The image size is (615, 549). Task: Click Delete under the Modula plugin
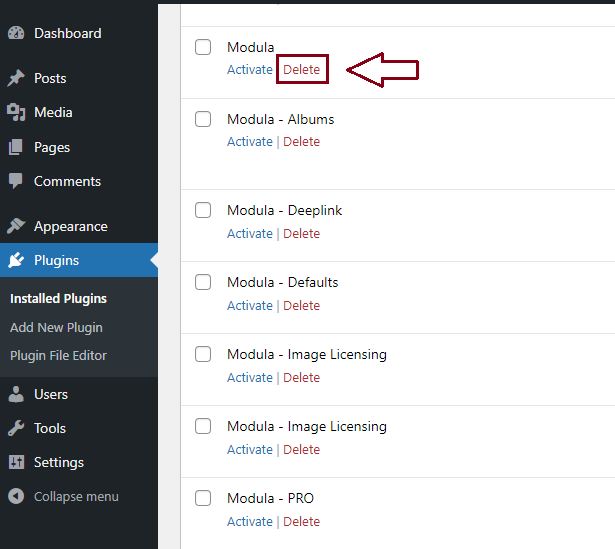[301, 69]
